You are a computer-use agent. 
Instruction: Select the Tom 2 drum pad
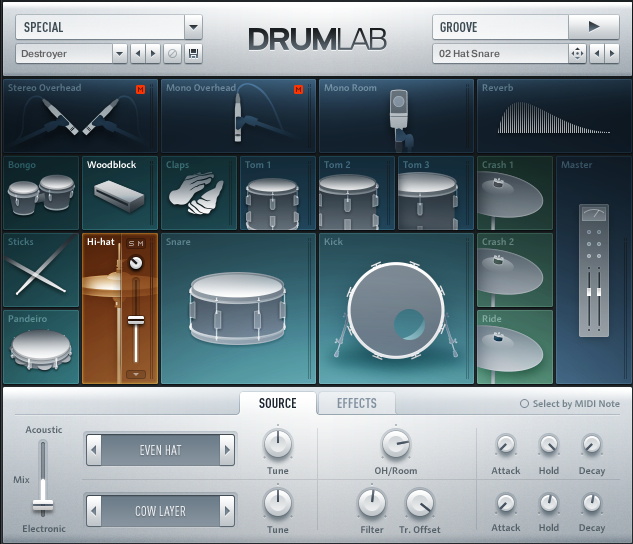(x=357, y=193)
